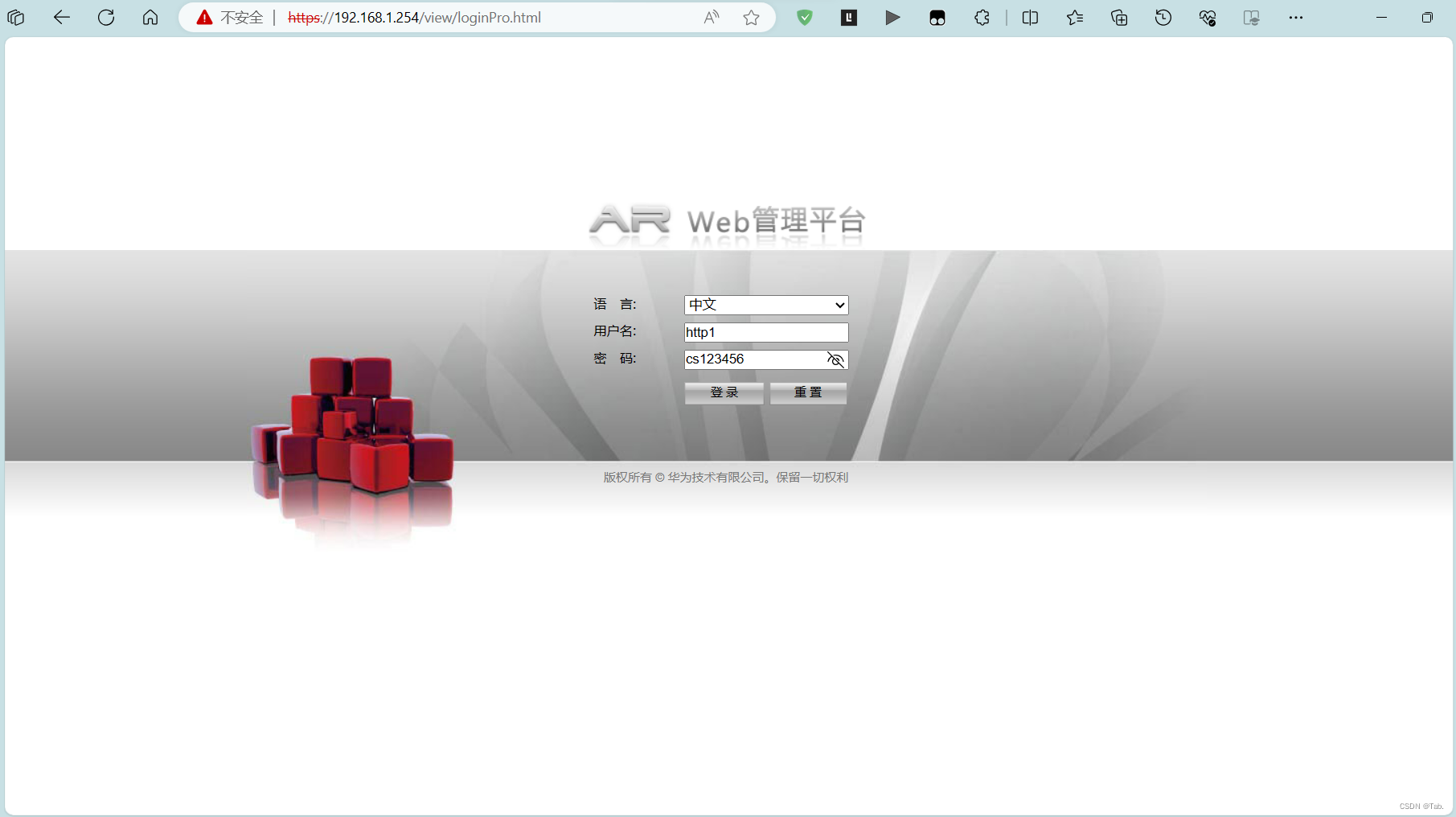The image size is (1456, 817).
Task: Restore down the browser window
Action: [x=1427, y=18]
